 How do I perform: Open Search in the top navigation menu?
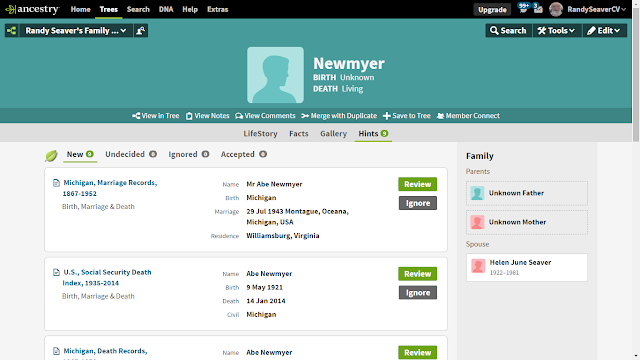tap(138, 9)
